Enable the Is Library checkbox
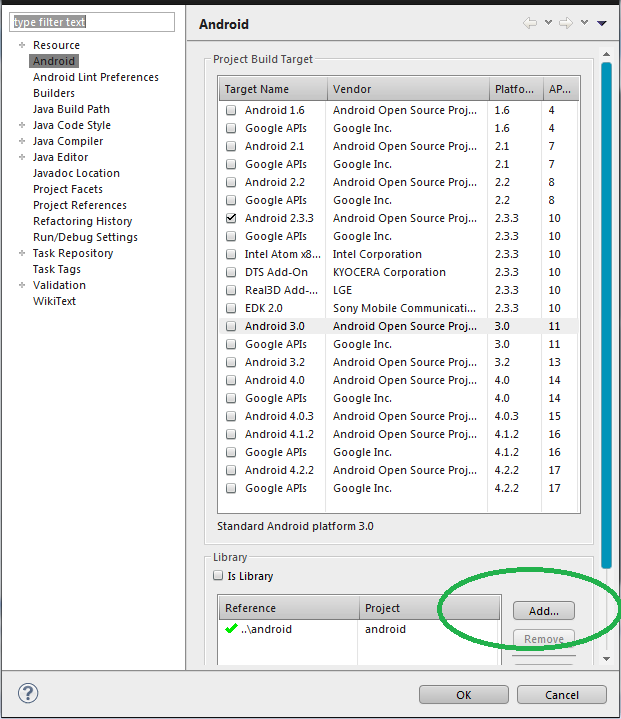This screenshot has width=621, height=719. coord(218,575)
